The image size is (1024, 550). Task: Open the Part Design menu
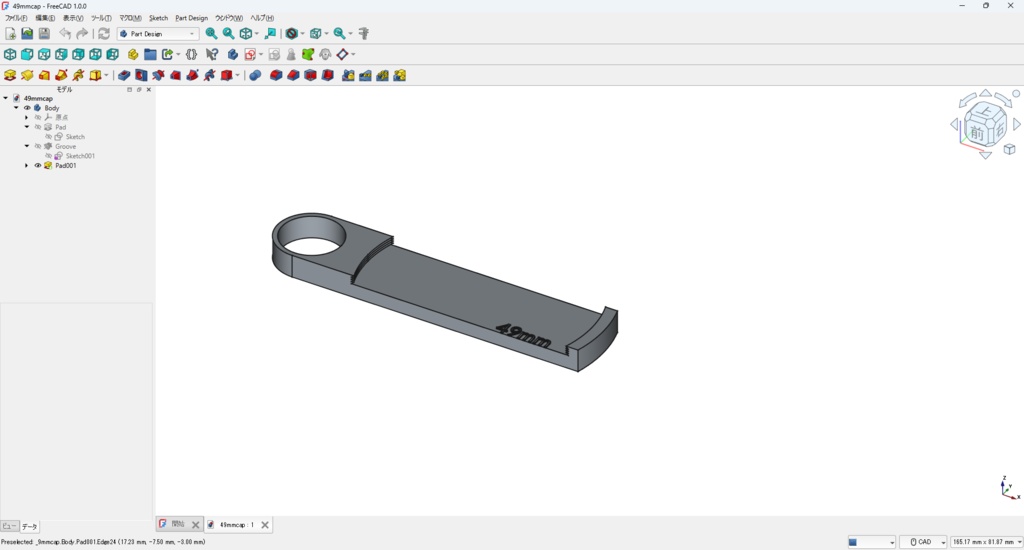[191, 18]
